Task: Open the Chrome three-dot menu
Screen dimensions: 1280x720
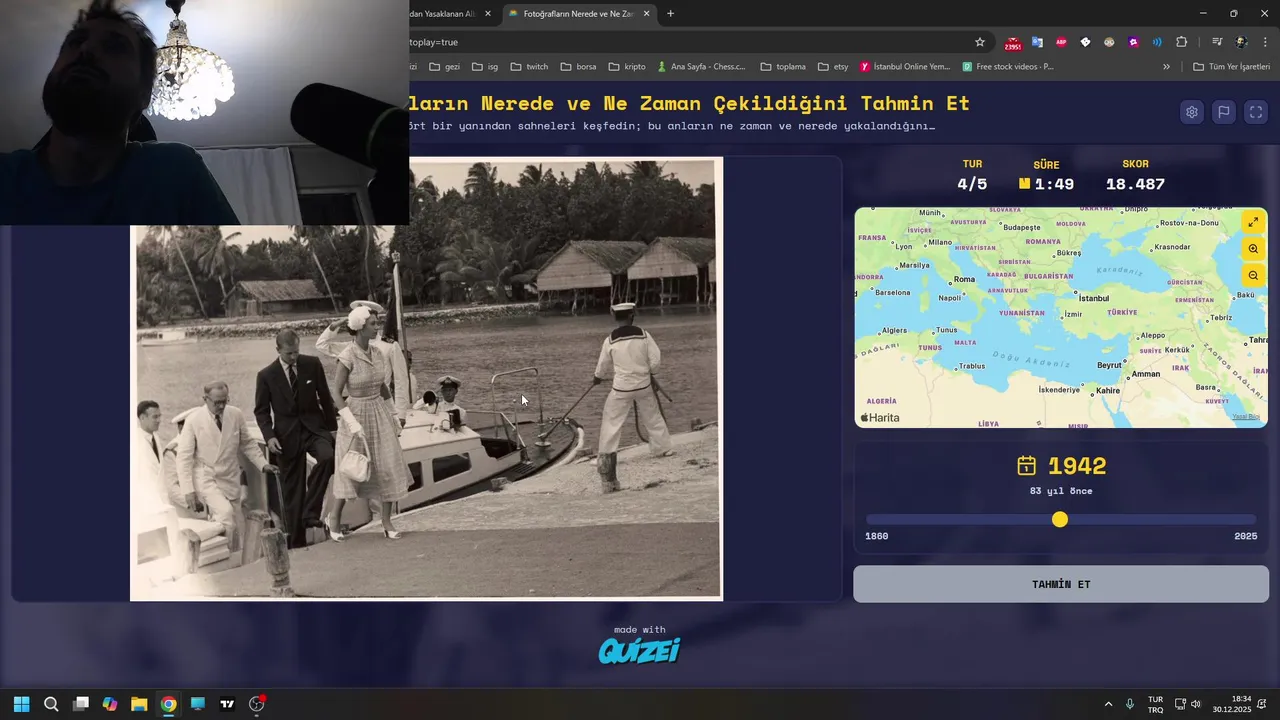Action: pyautogui.click(x=1265, y=42)
